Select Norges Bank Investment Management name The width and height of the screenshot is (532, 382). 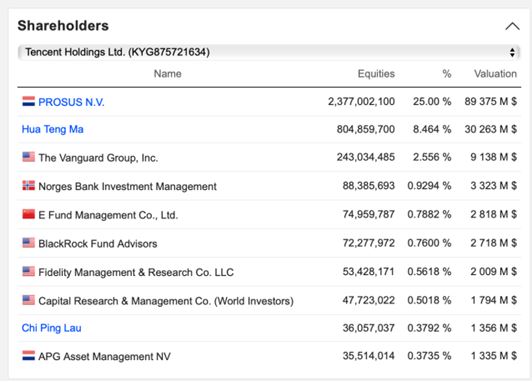tap(128, 186)
